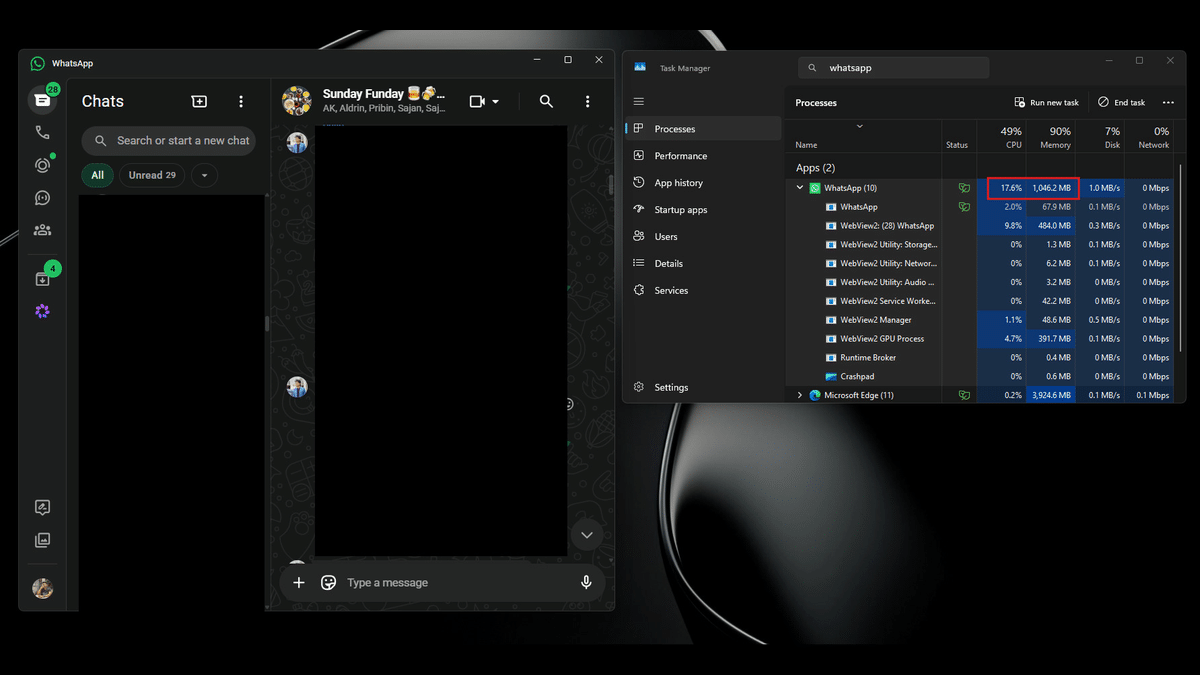Open the Services page in Task Manager
Viewport: 1200px width, 675px height.
(704, 291)
